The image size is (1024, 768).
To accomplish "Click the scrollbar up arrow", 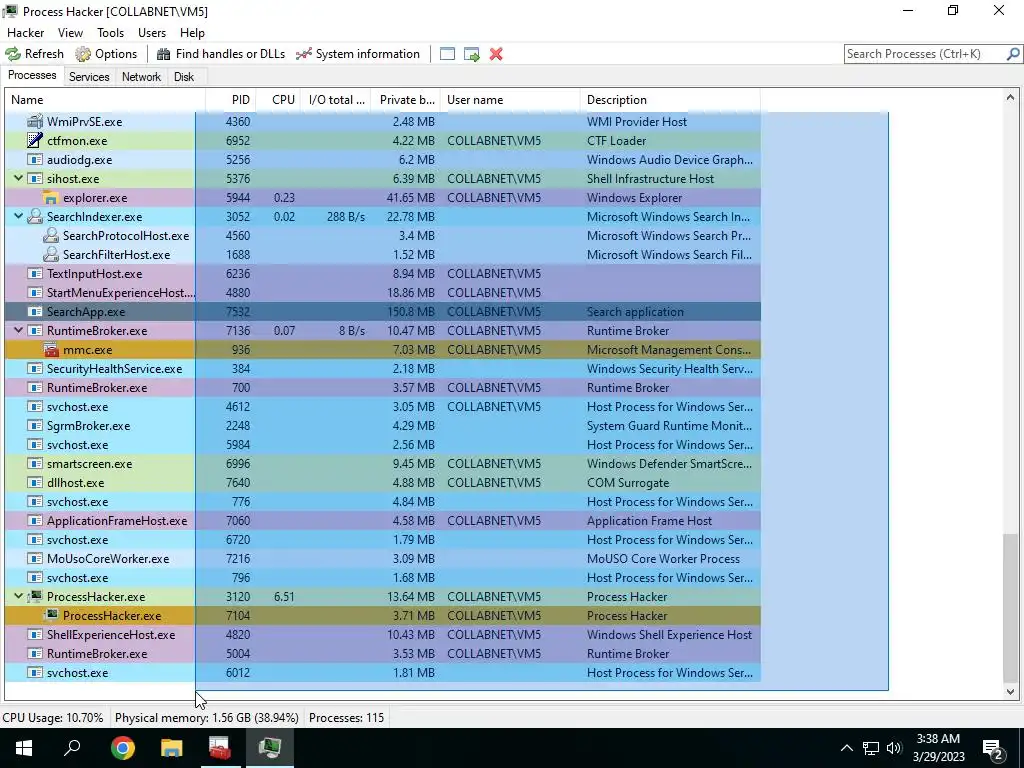I will [x=1010, y=98].
